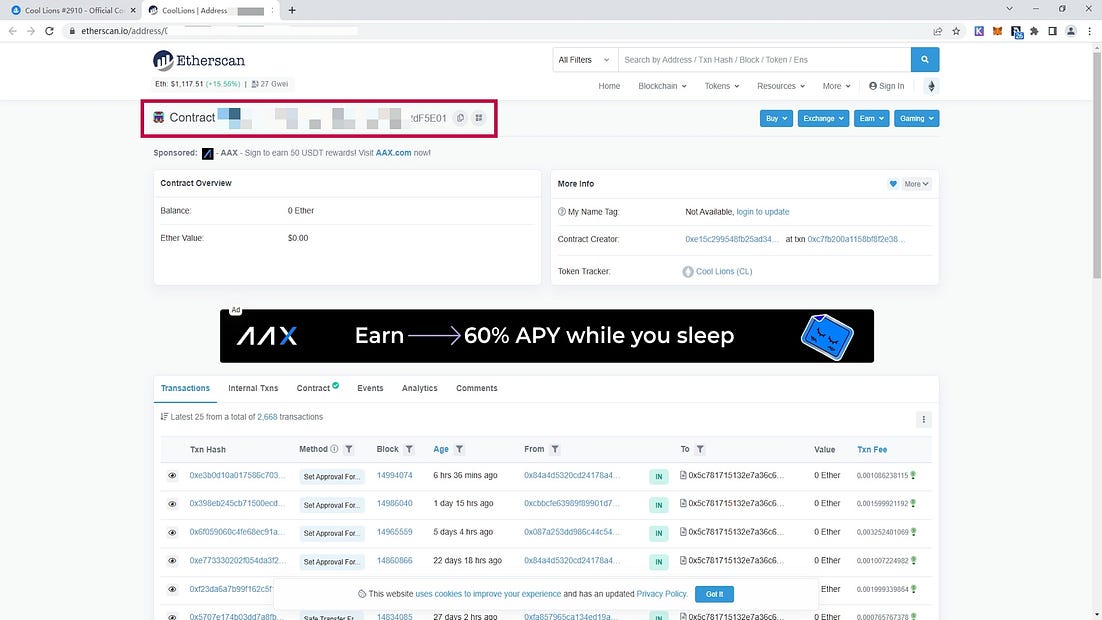Image resolution: width=1102 pixels, height=620 pixels.
Task: Open the Exchange dropdown button
Action: pyautogui.click(x=823, y=118)
